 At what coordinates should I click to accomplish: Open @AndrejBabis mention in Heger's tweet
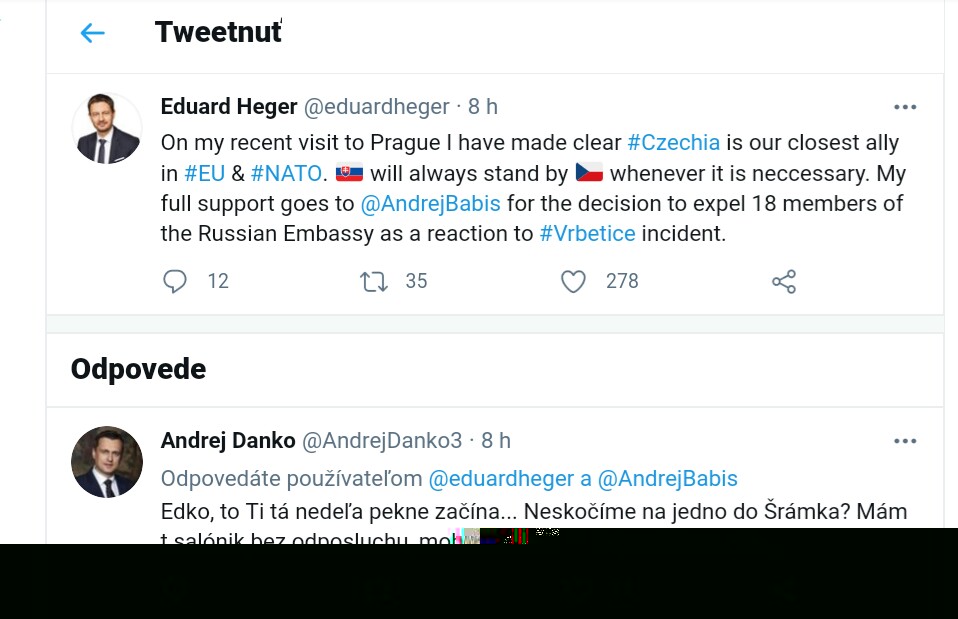430,204
